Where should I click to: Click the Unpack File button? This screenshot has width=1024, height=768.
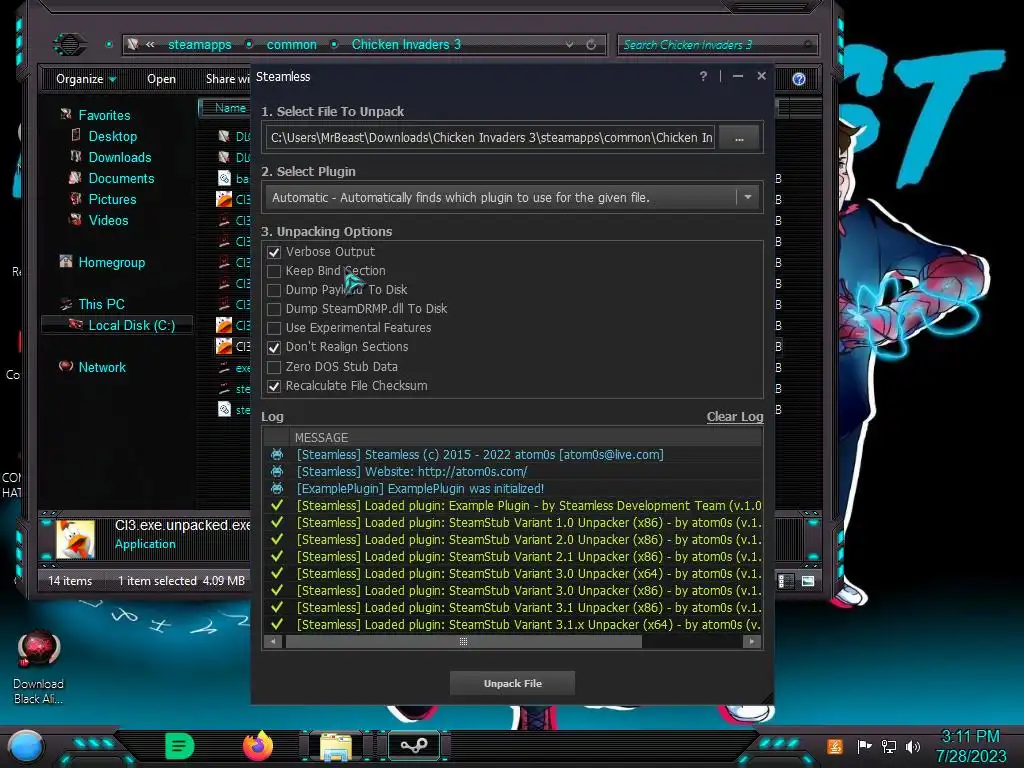513,683
